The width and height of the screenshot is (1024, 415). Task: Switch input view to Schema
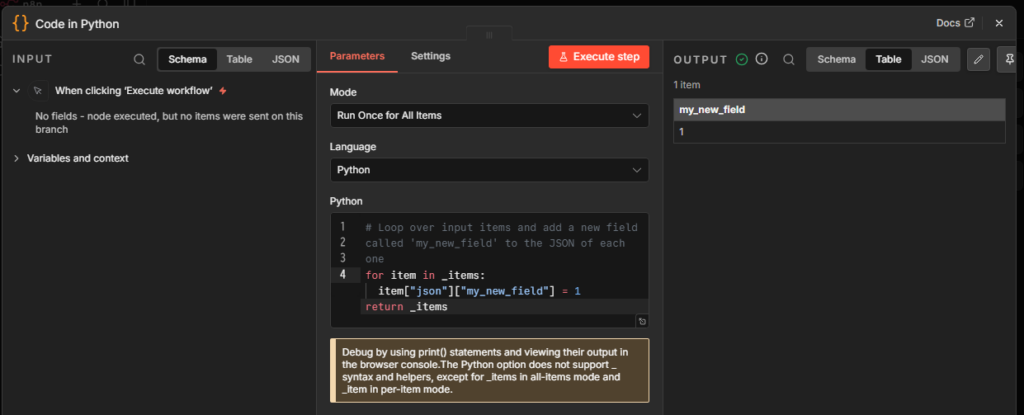(187, 59)
